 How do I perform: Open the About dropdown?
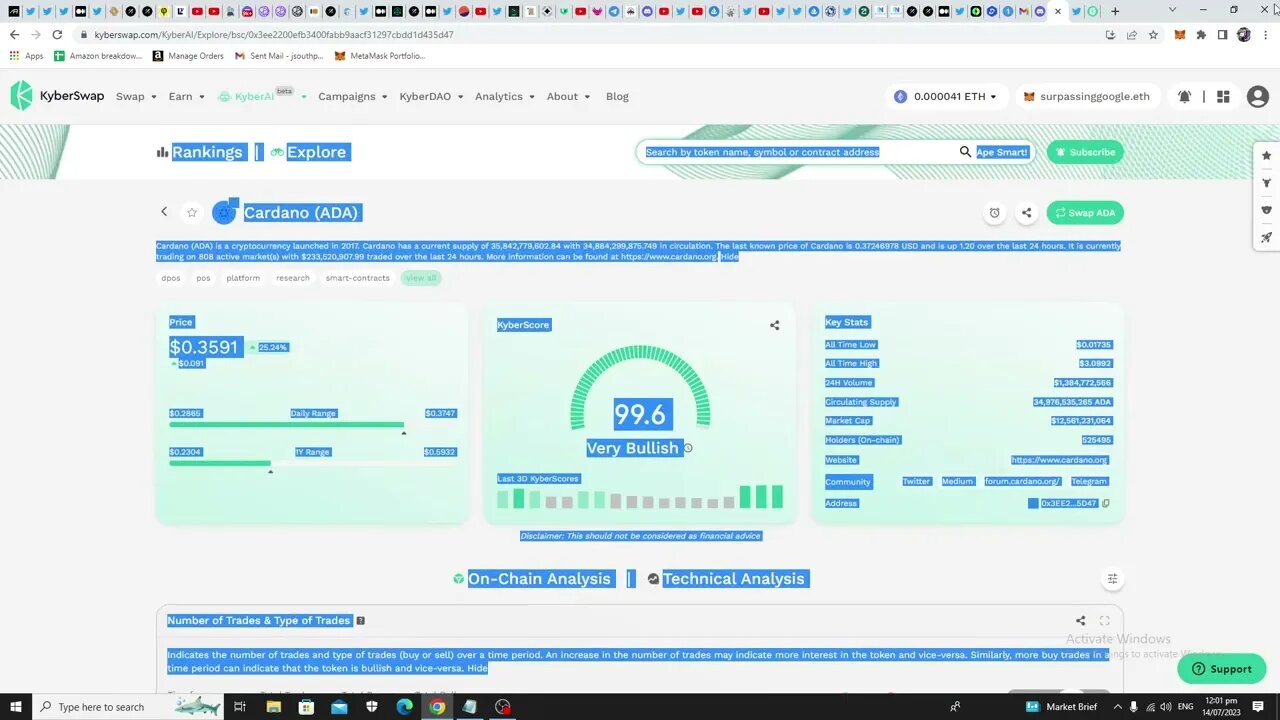(568, 96)
